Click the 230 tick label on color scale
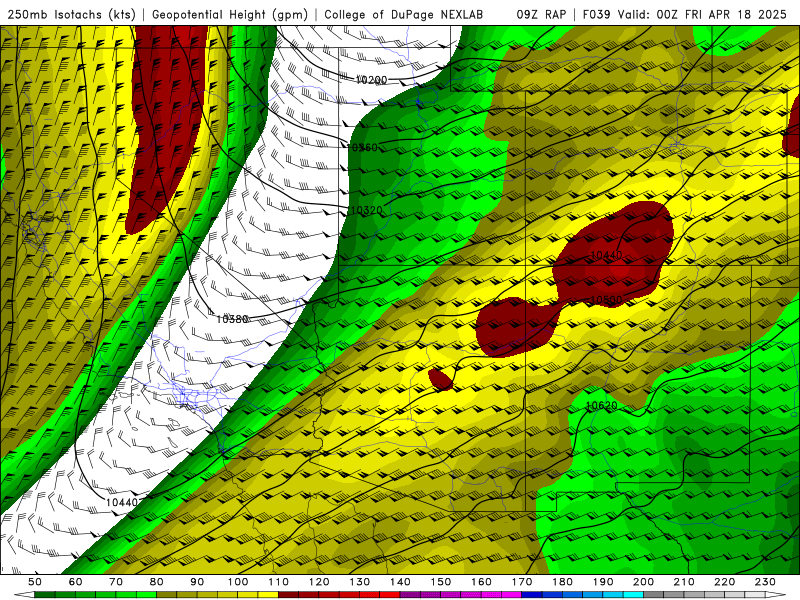The width and height of the screenshot is (800, 600). click(765, 582)
